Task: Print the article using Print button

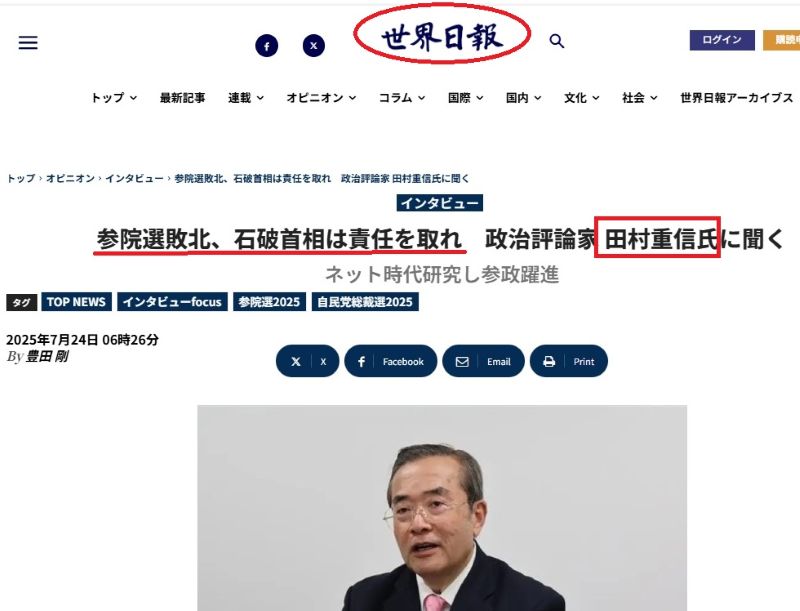Action: click(x=569, y=361)
